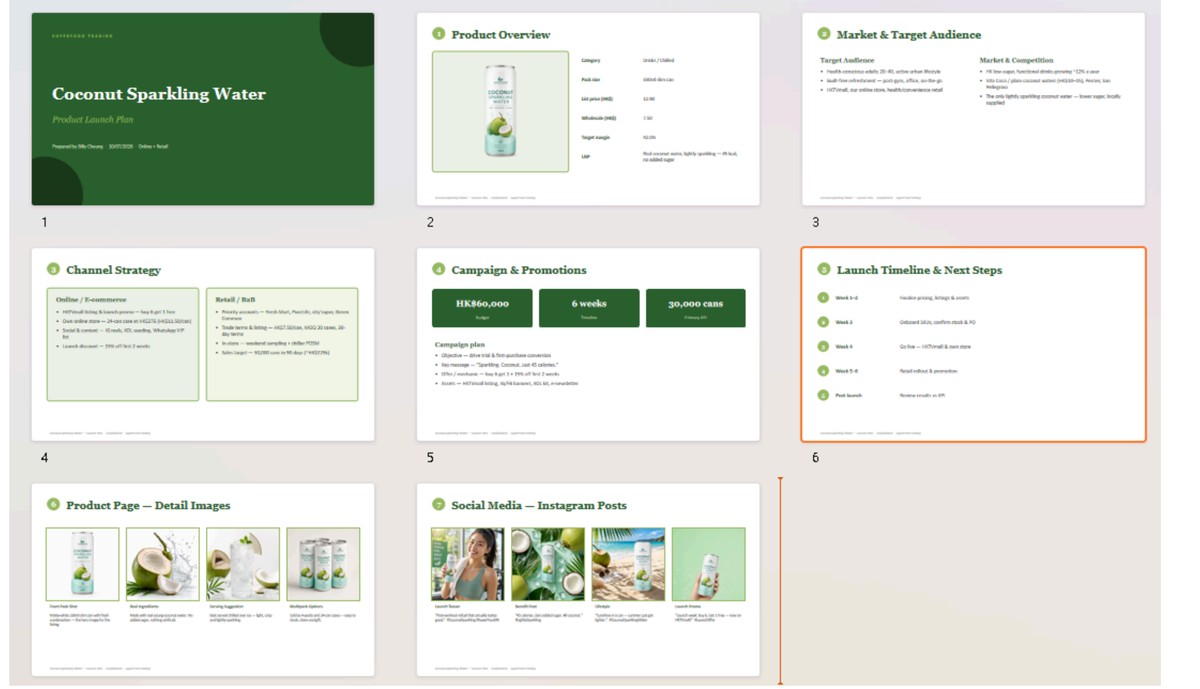This screenshot has height=689, width=1200.
Task: Select the Market & Target Audience slide thumbnail
Action: pyautogui.click(x=973, y=109)
